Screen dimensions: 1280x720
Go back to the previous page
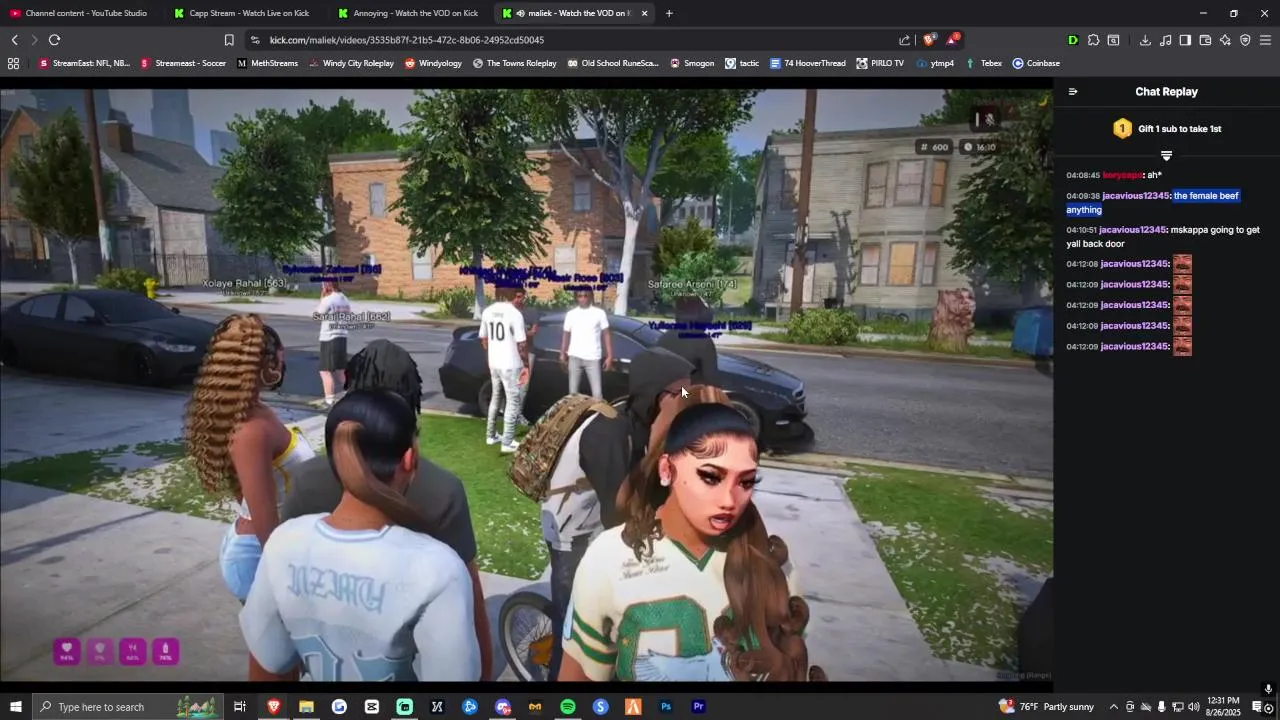pos(14,40)
